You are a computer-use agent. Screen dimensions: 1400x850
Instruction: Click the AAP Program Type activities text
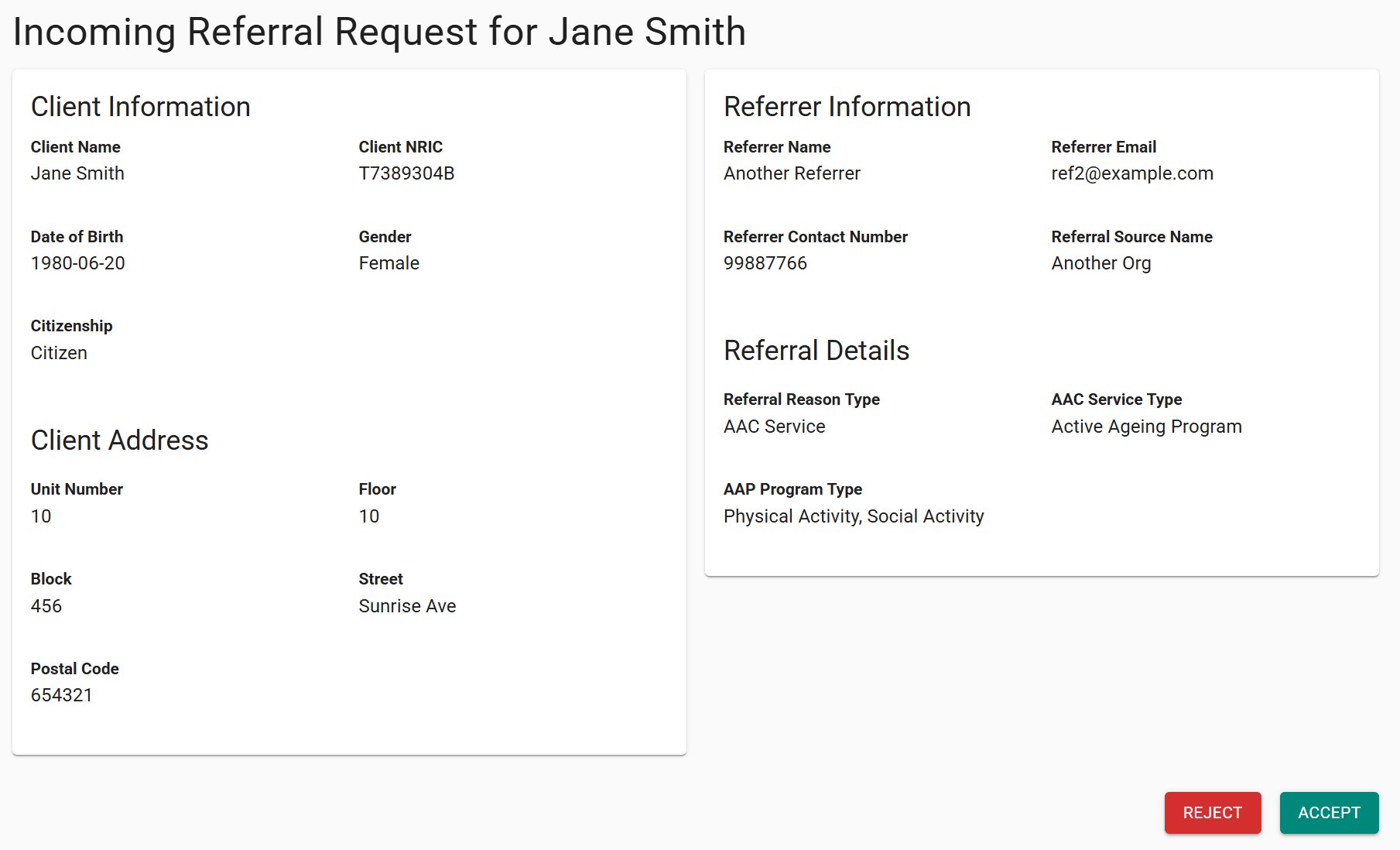coord(853,516)
